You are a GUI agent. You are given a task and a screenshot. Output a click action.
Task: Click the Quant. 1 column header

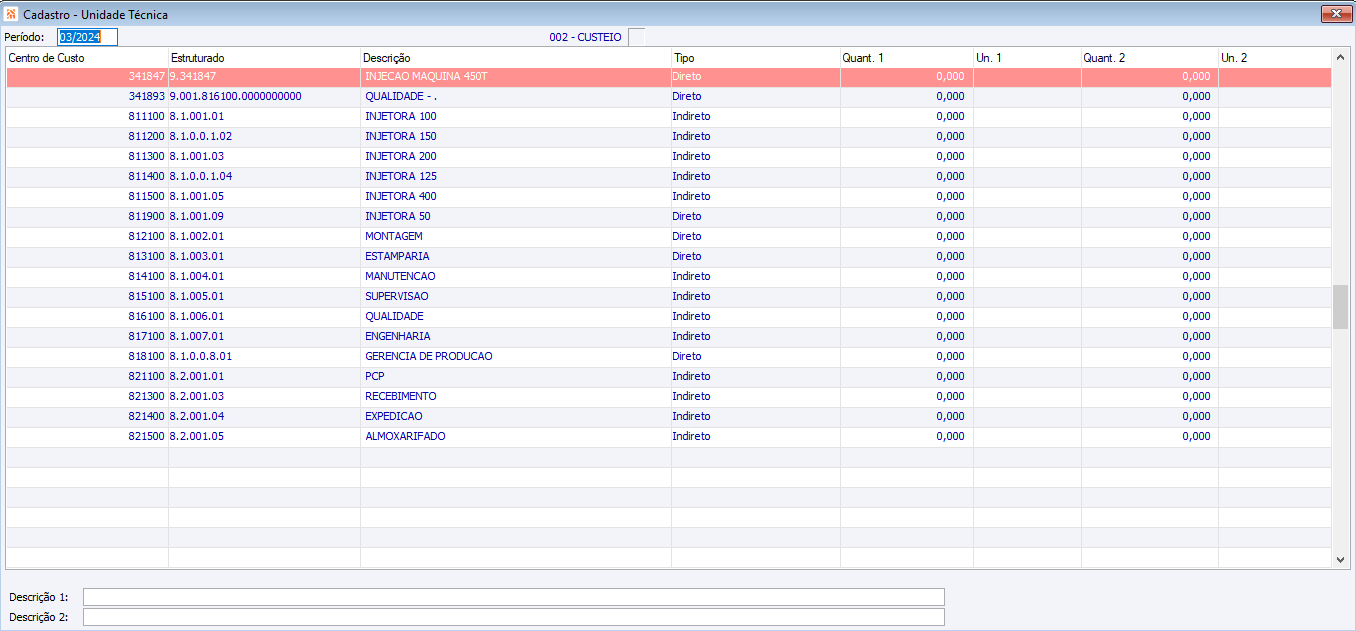point(907,58)
